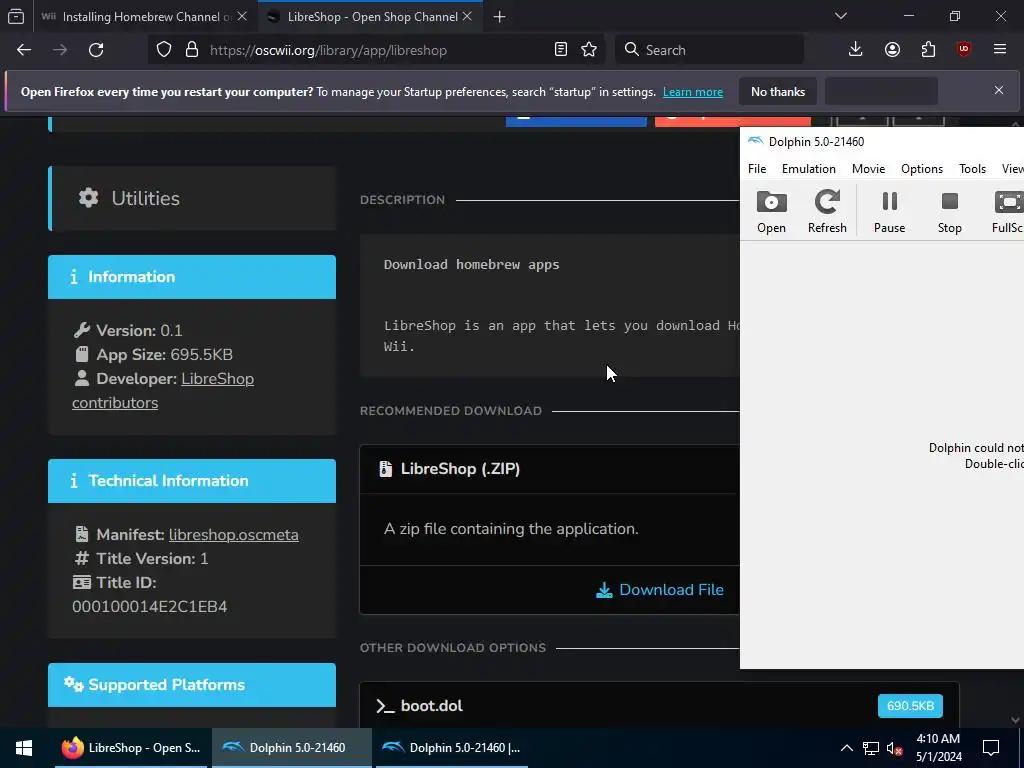Image resolution: width=1024 pixels, height=768 pixels.
Task: Click Title ID value 000100014E2C1EB4
Action: coord(150,607)
